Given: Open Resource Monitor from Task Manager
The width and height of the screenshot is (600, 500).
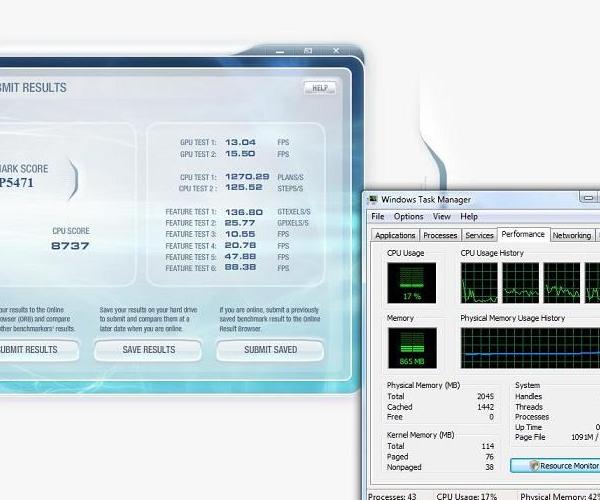Looking at the screenshot, I should (x=555, y=466).
